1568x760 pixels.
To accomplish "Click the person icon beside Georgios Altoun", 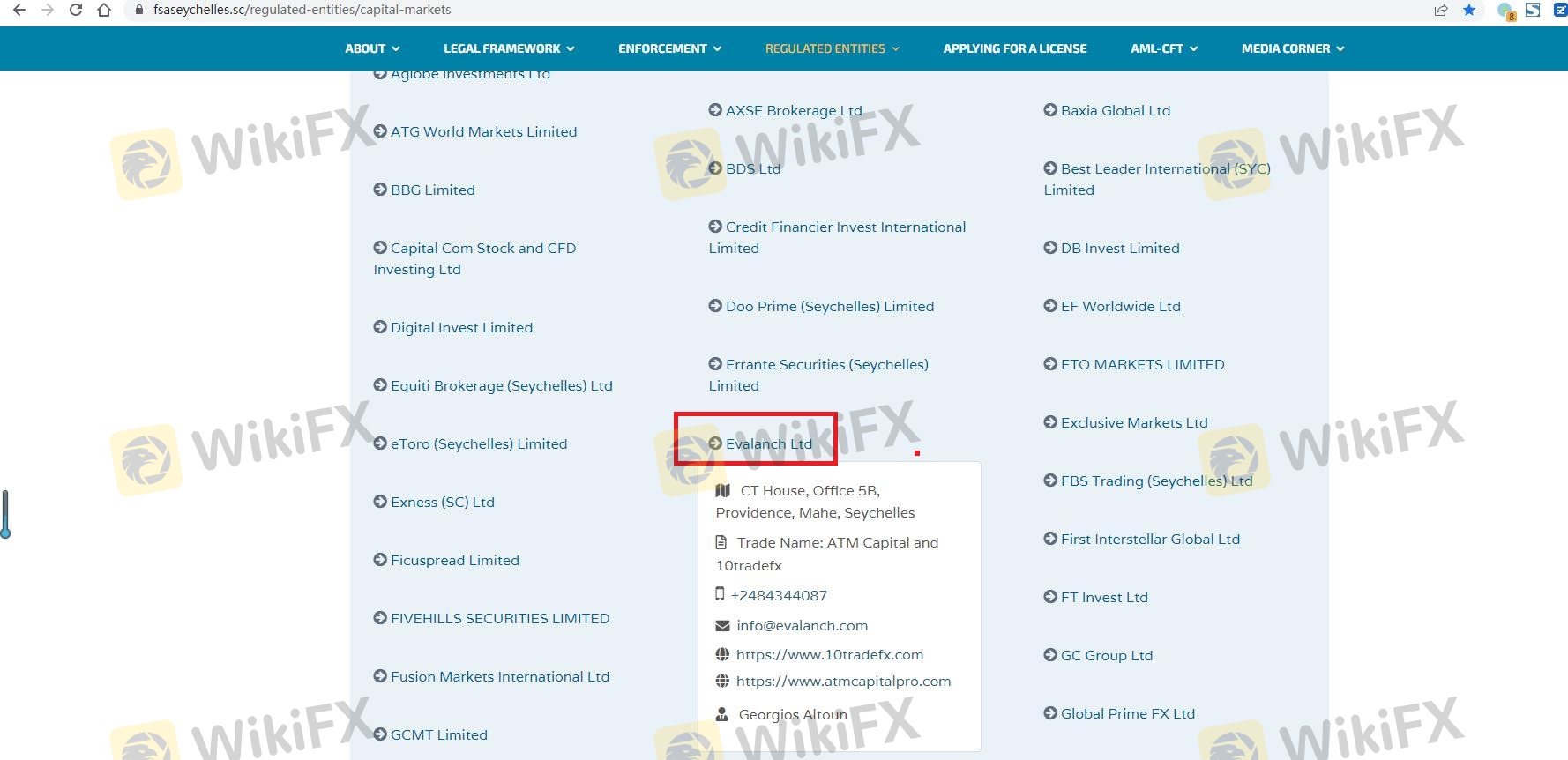I will click(721, 714).
